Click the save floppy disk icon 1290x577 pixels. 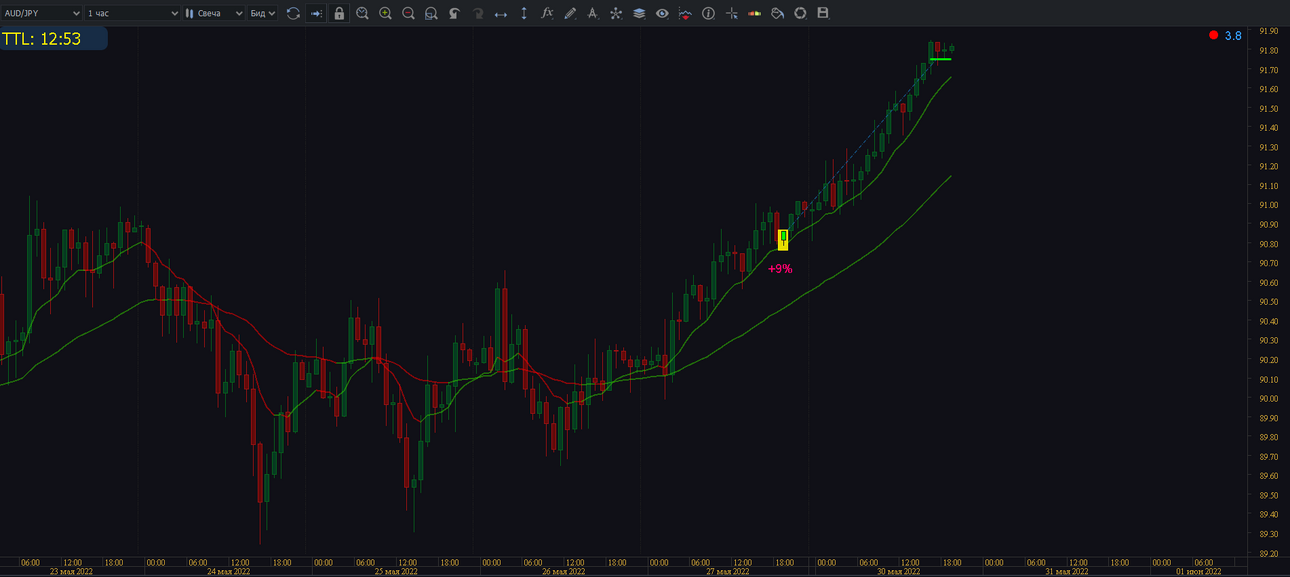823,13
